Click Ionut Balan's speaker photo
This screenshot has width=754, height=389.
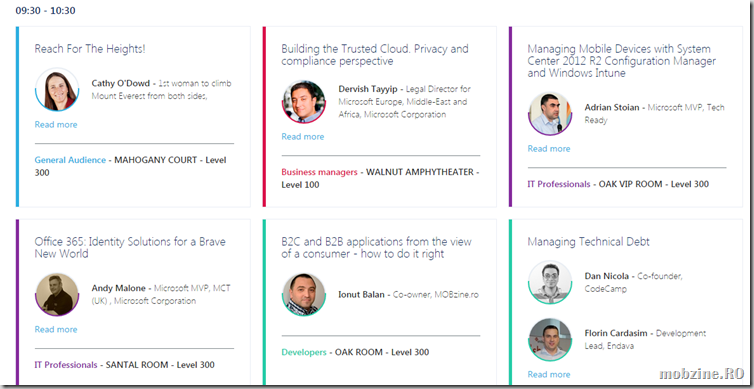303,295
